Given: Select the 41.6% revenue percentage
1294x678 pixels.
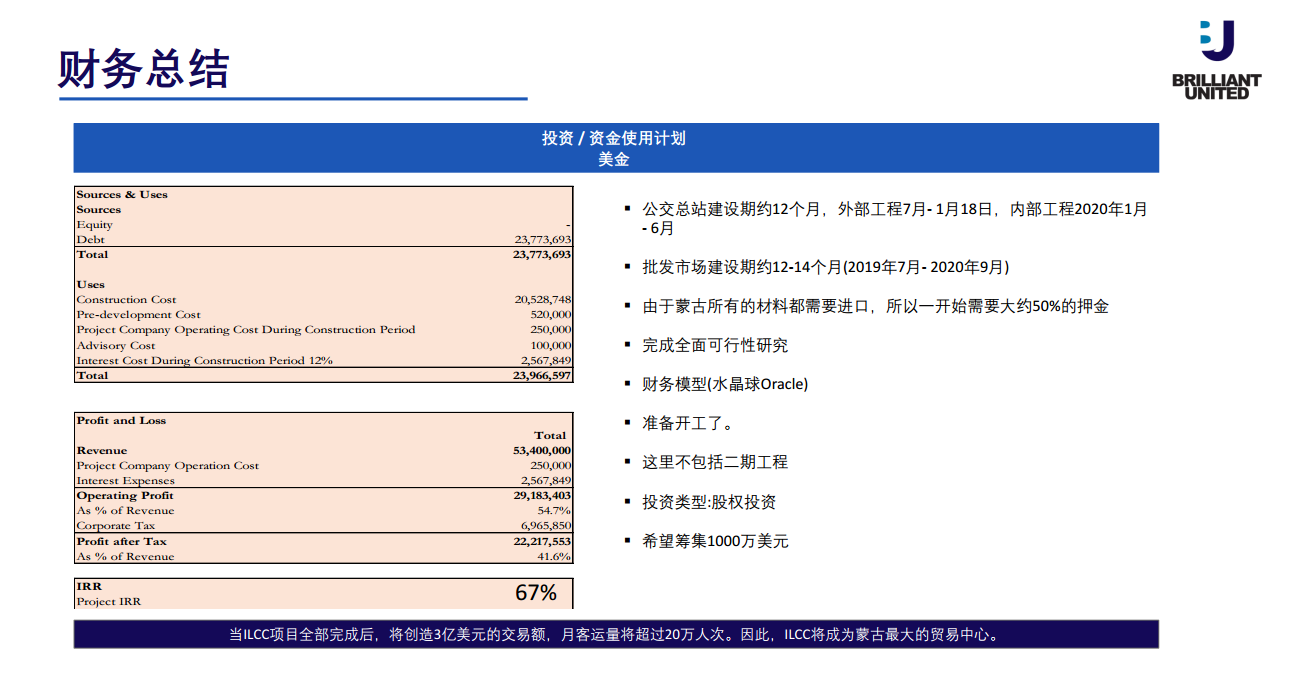Looking at the screenshot, I should tap(555, 557).
